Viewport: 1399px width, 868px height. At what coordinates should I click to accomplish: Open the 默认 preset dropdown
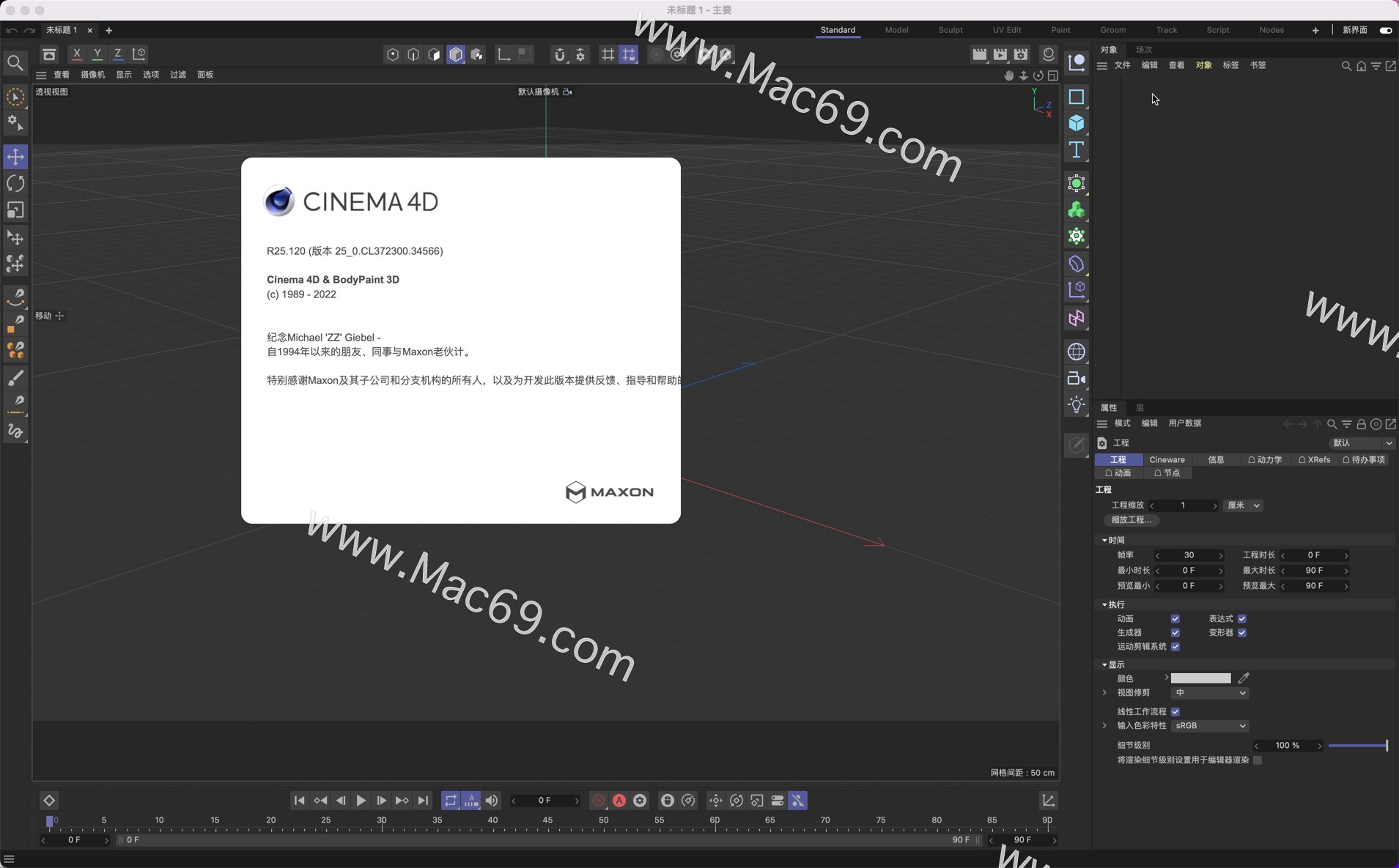point(1362,443)
